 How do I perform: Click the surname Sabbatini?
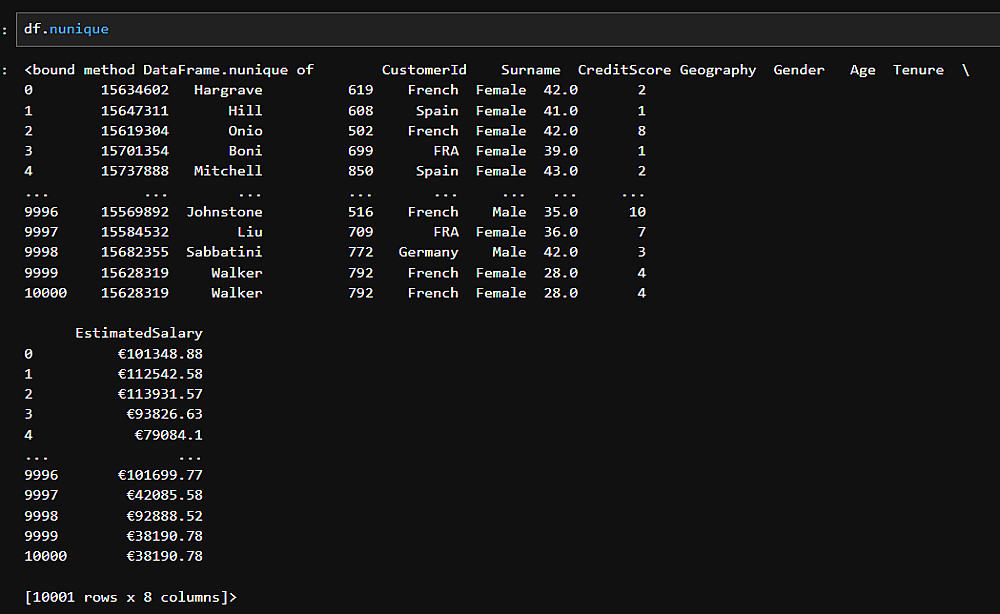pos(224,252)
